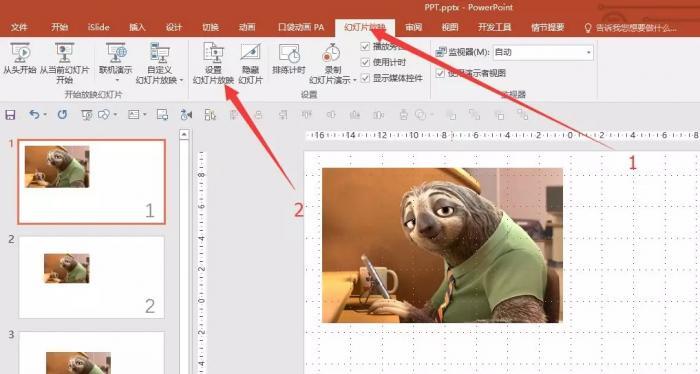700x374 pixels.
Task: Launch 排练计时 rehearse timings icon
Action: [289, 53]
